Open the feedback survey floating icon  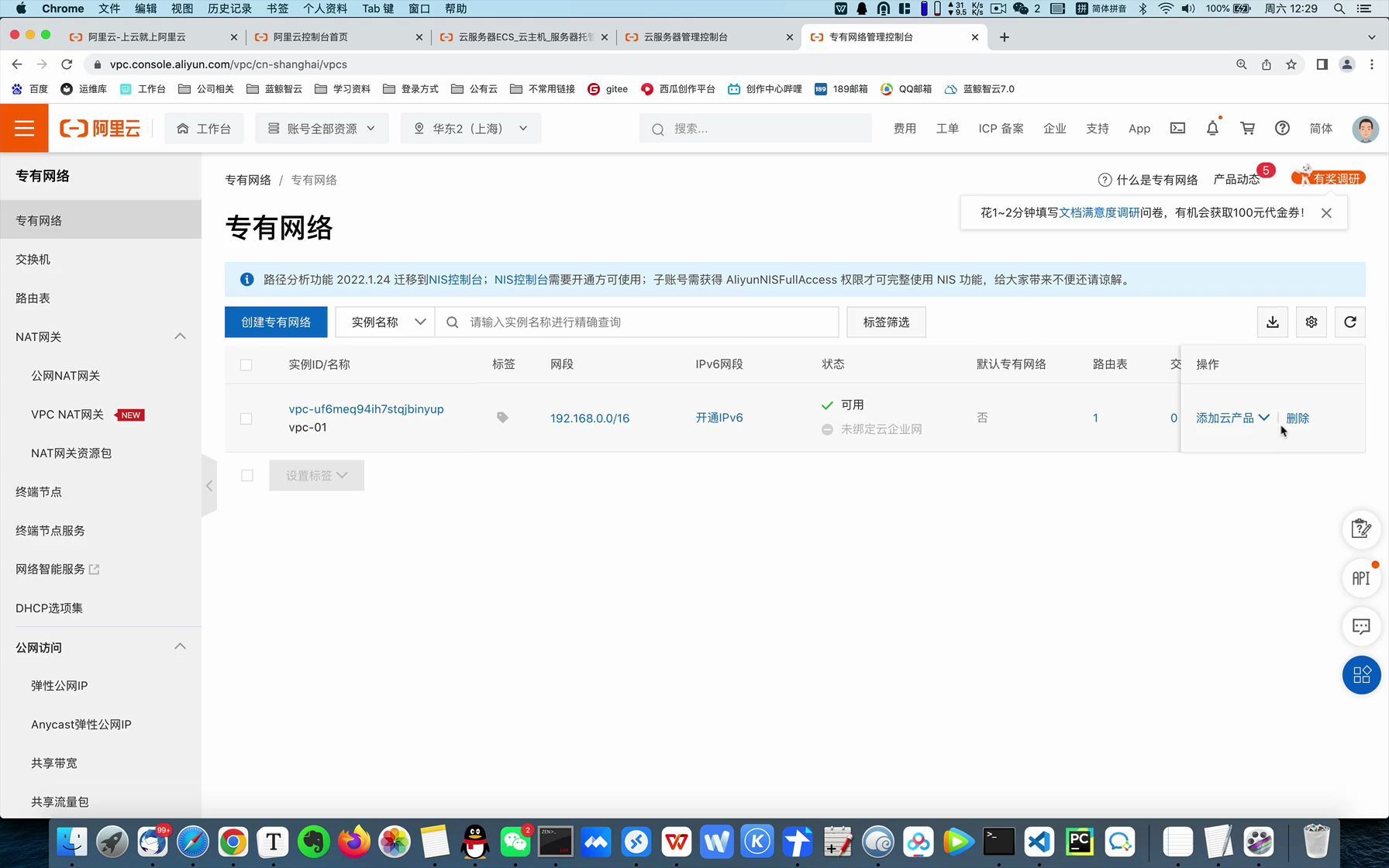(x=1361, y=529)
